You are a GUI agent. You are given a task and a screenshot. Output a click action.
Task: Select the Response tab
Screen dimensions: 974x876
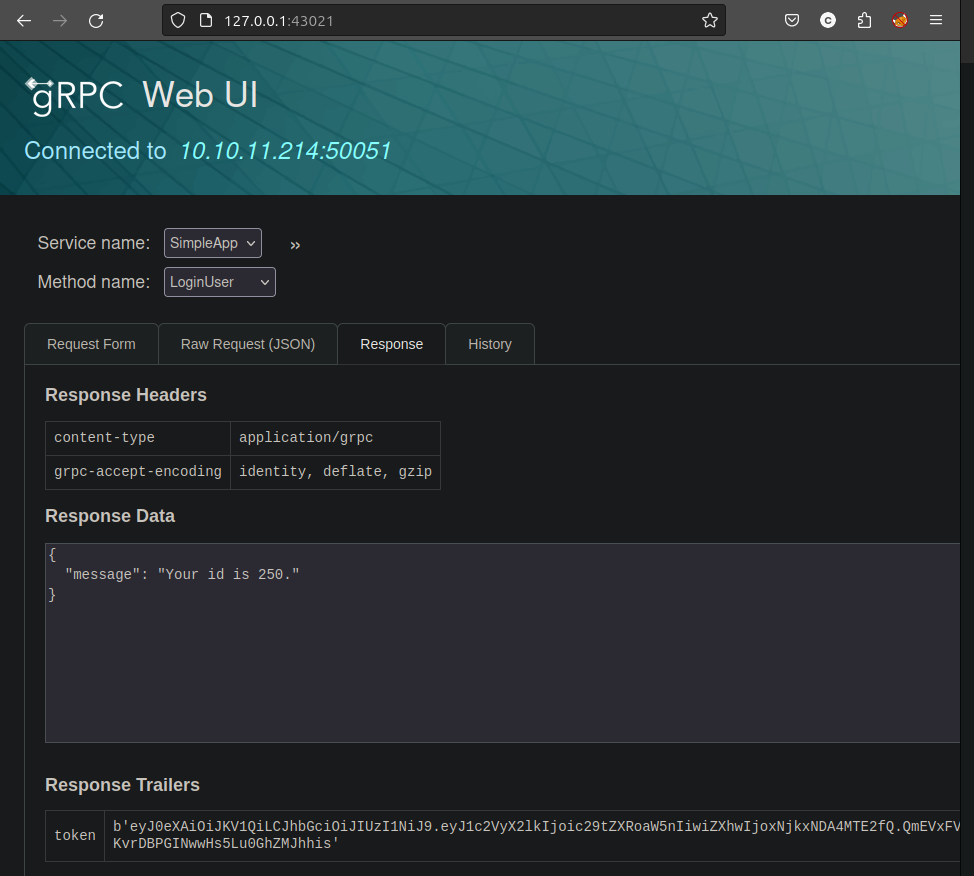(391, 344)
